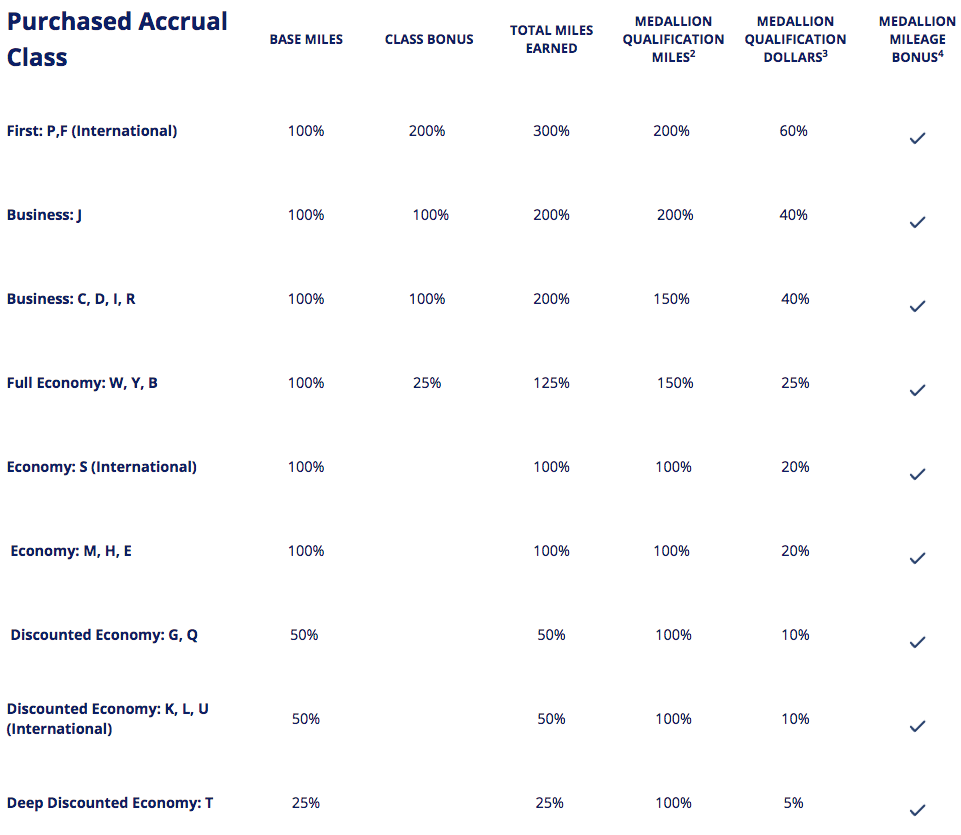Click the Total Miles Earned header
This screenshot has height=835, width=961.
click(x=551, y=39)
